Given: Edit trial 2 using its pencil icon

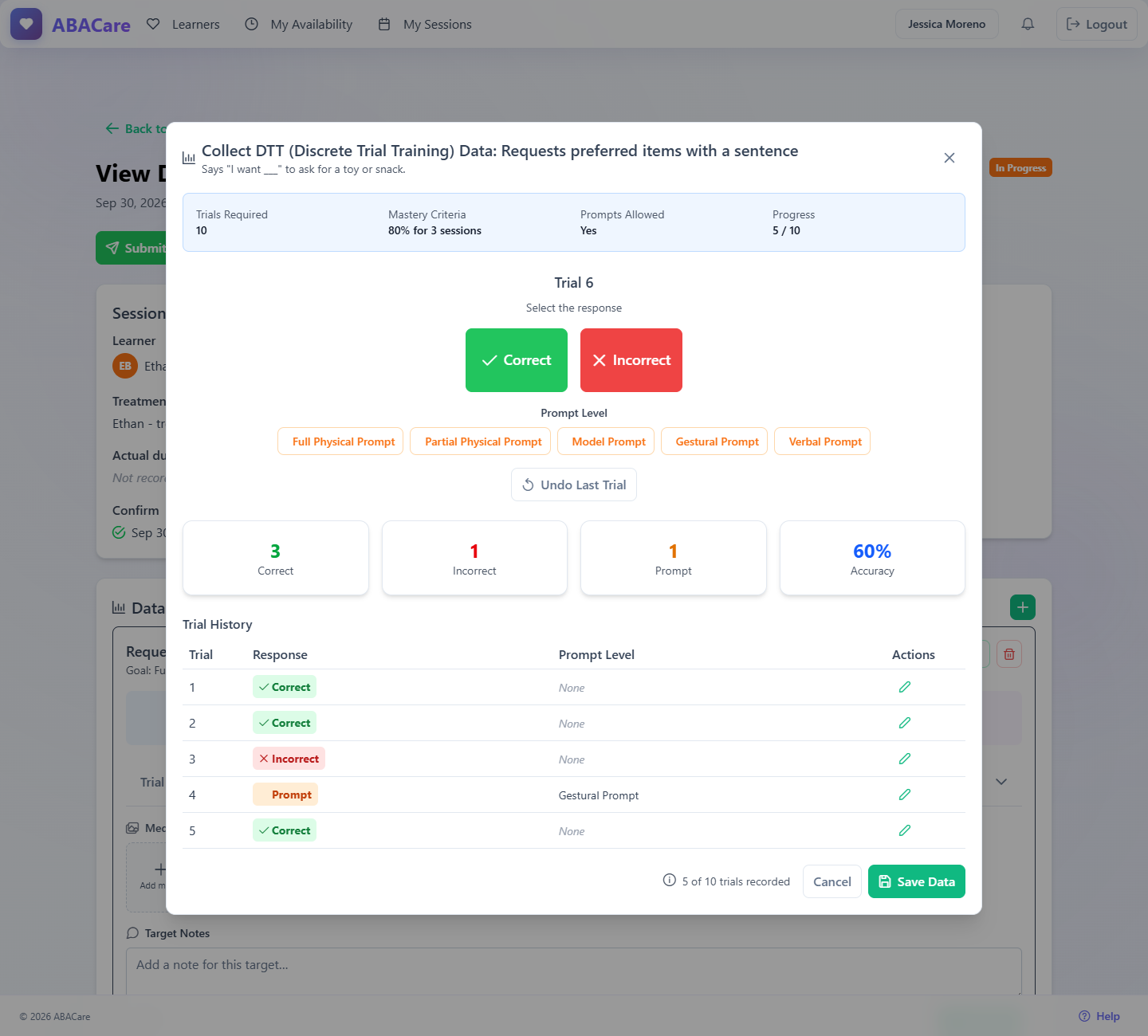Looking at the screenshot, I should tap(905, 723).
